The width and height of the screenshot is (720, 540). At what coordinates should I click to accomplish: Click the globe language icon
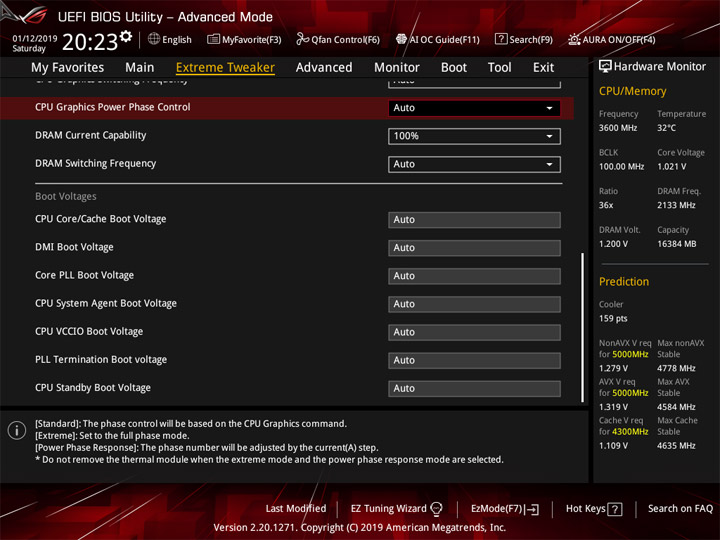coord(154,39)
